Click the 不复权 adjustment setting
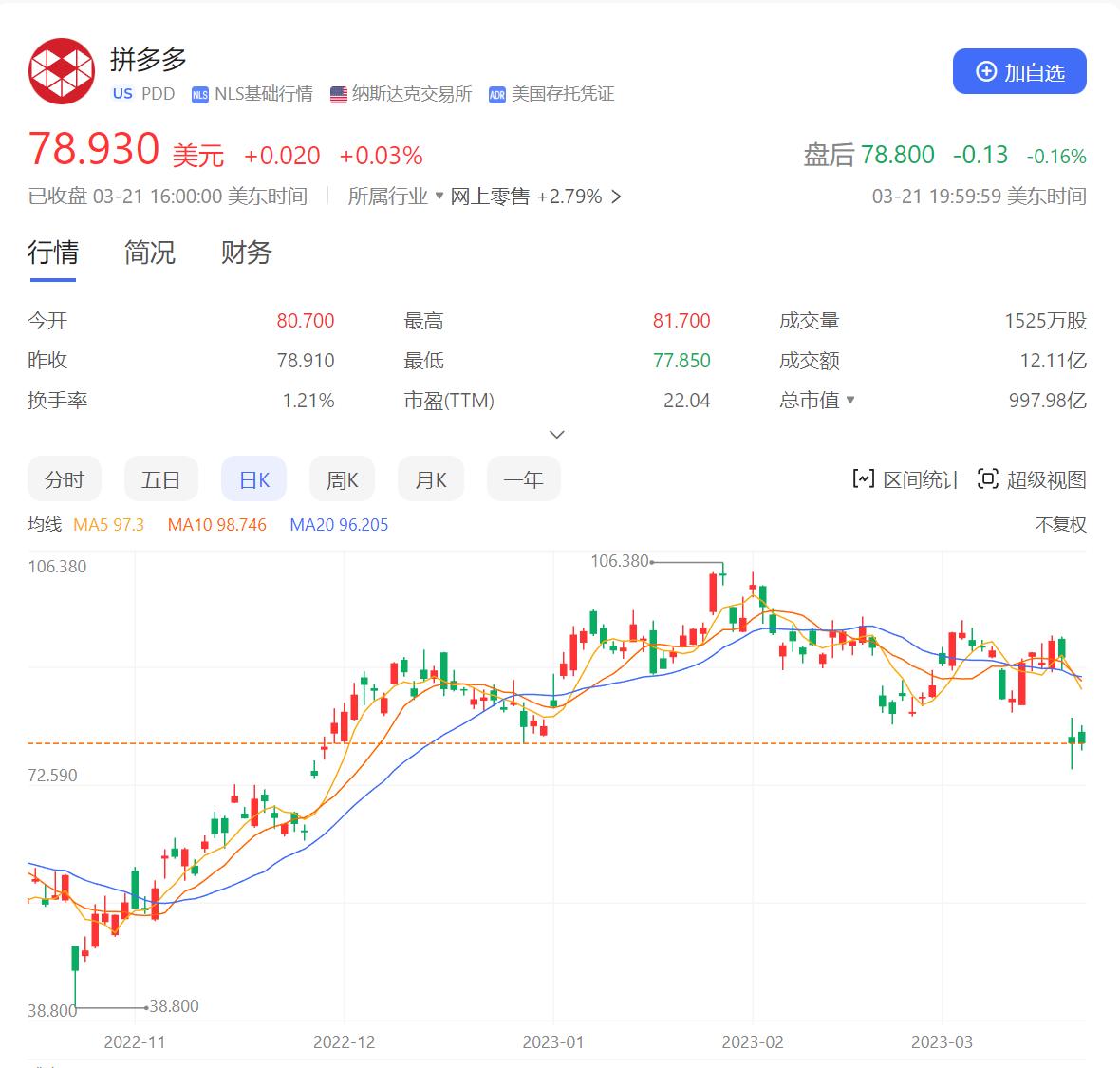The image size is (1120, 1068). point(1061,524)
